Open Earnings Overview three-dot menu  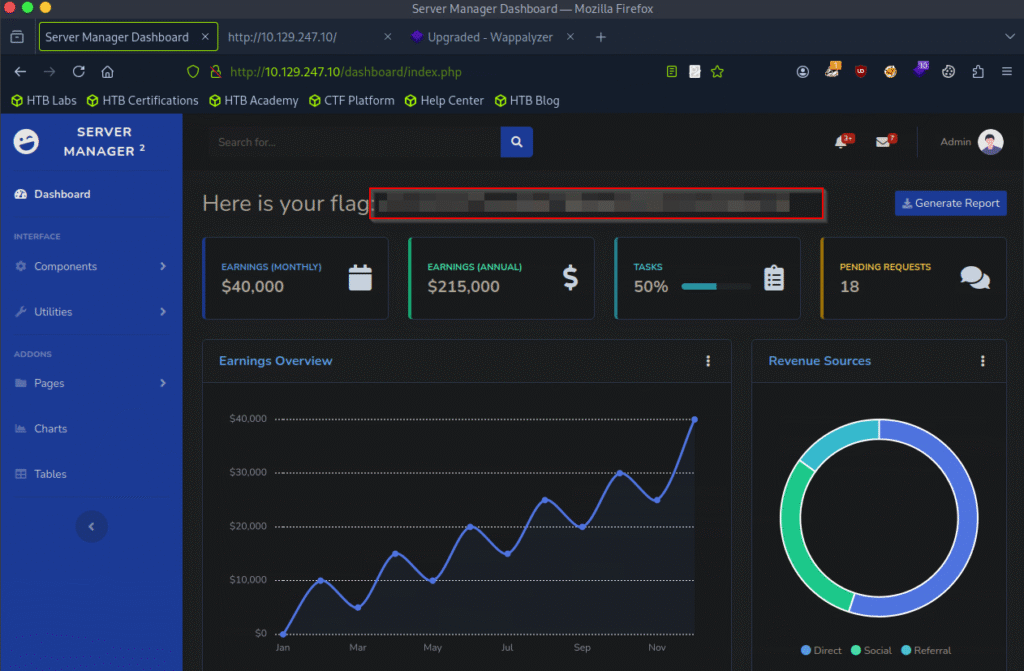(708, 361)
